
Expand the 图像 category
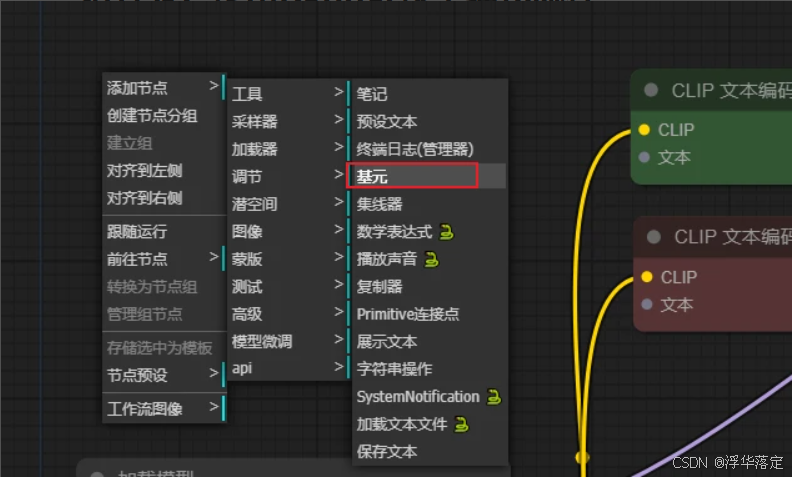[x=288, y=231]
